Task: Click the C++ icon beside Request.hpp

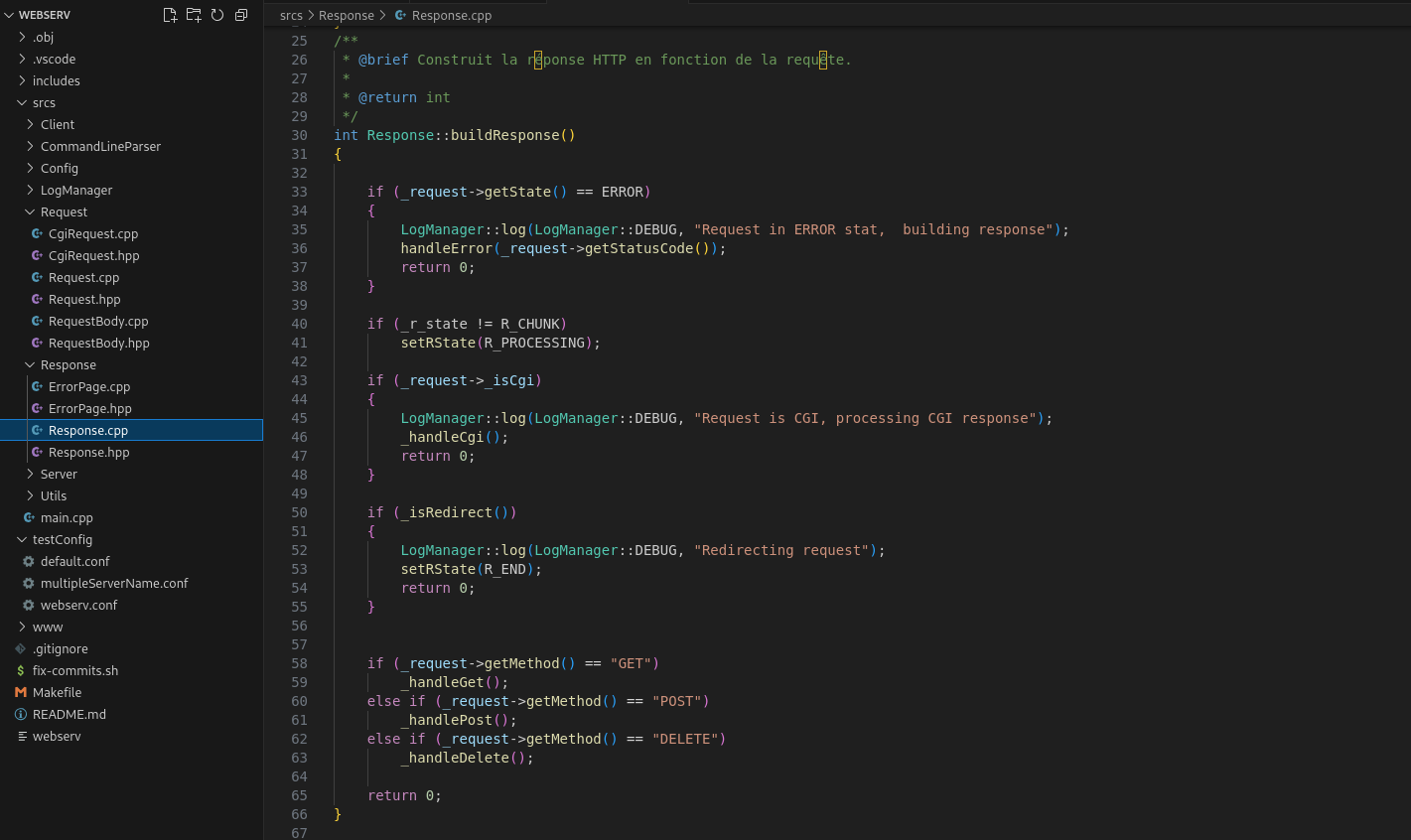Action: 37,299
